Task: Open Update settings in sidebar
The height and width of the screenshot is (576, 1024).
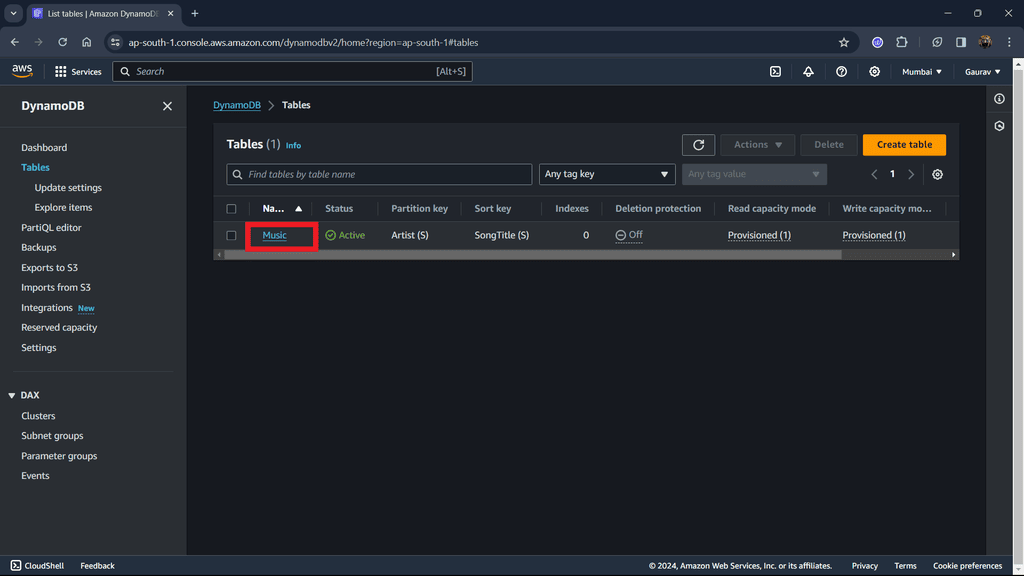Action: 68,187
